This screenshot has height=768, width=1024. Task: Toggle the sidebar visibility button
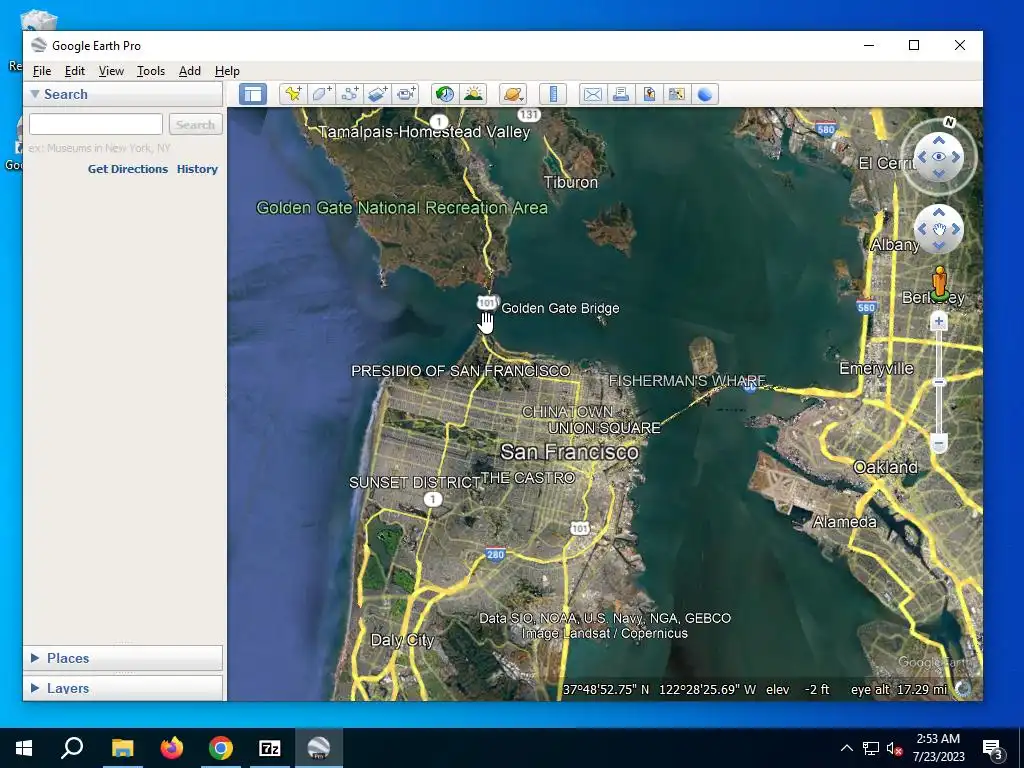[x=253, y=94]
